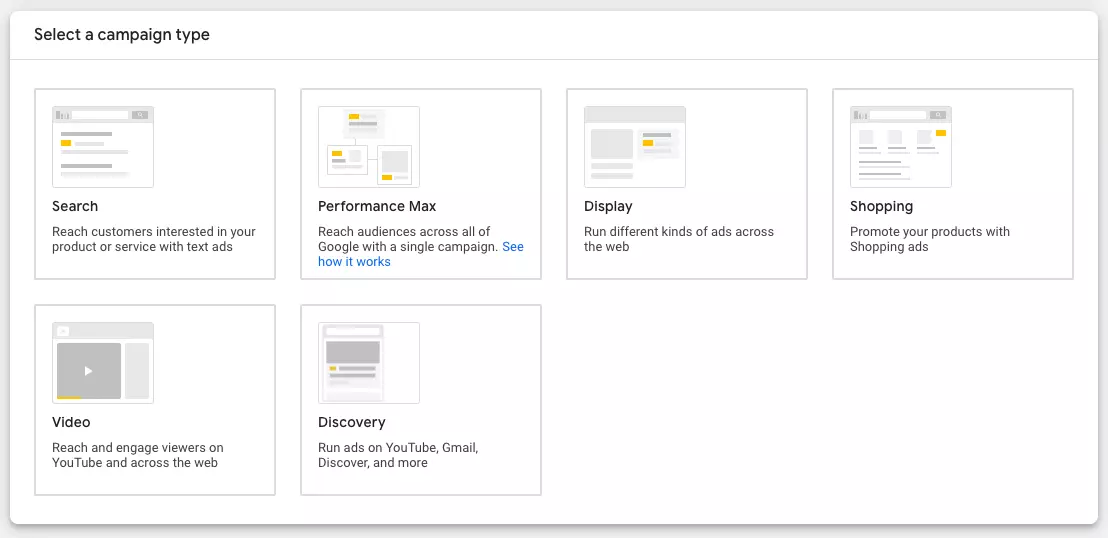Viewport: 1108px width, 538px height.
Task: Click 'Promote your products' description text
Action: pos(929,239)
